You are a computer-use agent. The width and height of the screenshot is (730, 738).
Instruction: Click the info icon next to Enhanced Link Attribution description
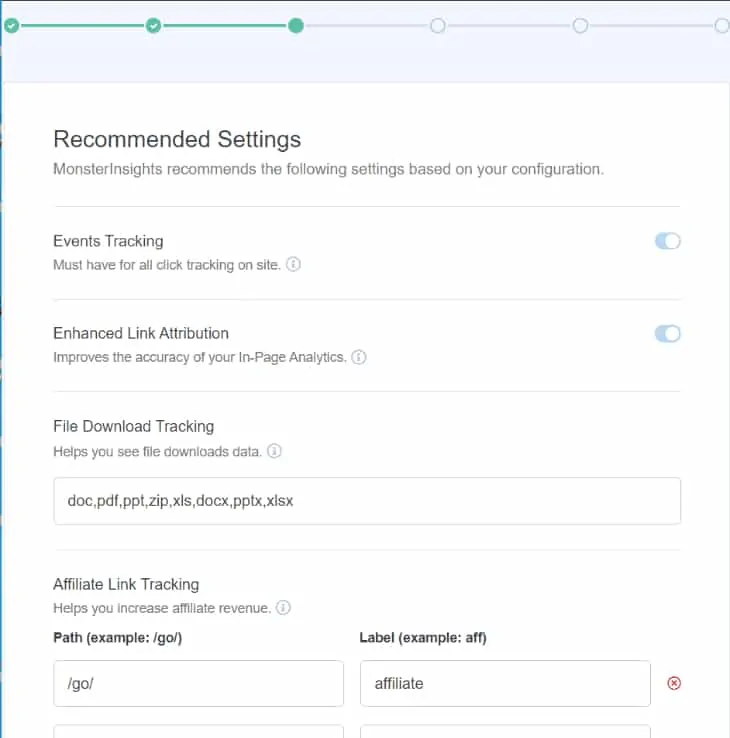point(359,357)
